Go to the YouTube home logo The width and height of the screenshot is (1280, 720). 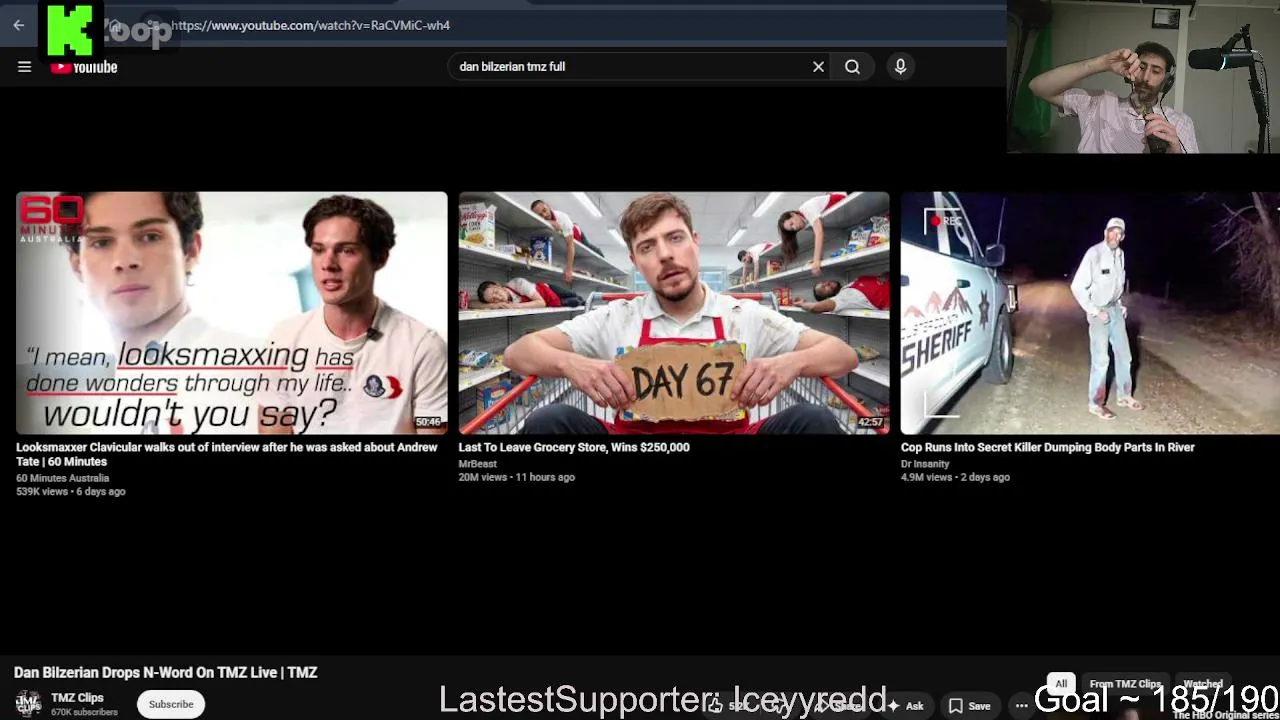pos(84,67)
